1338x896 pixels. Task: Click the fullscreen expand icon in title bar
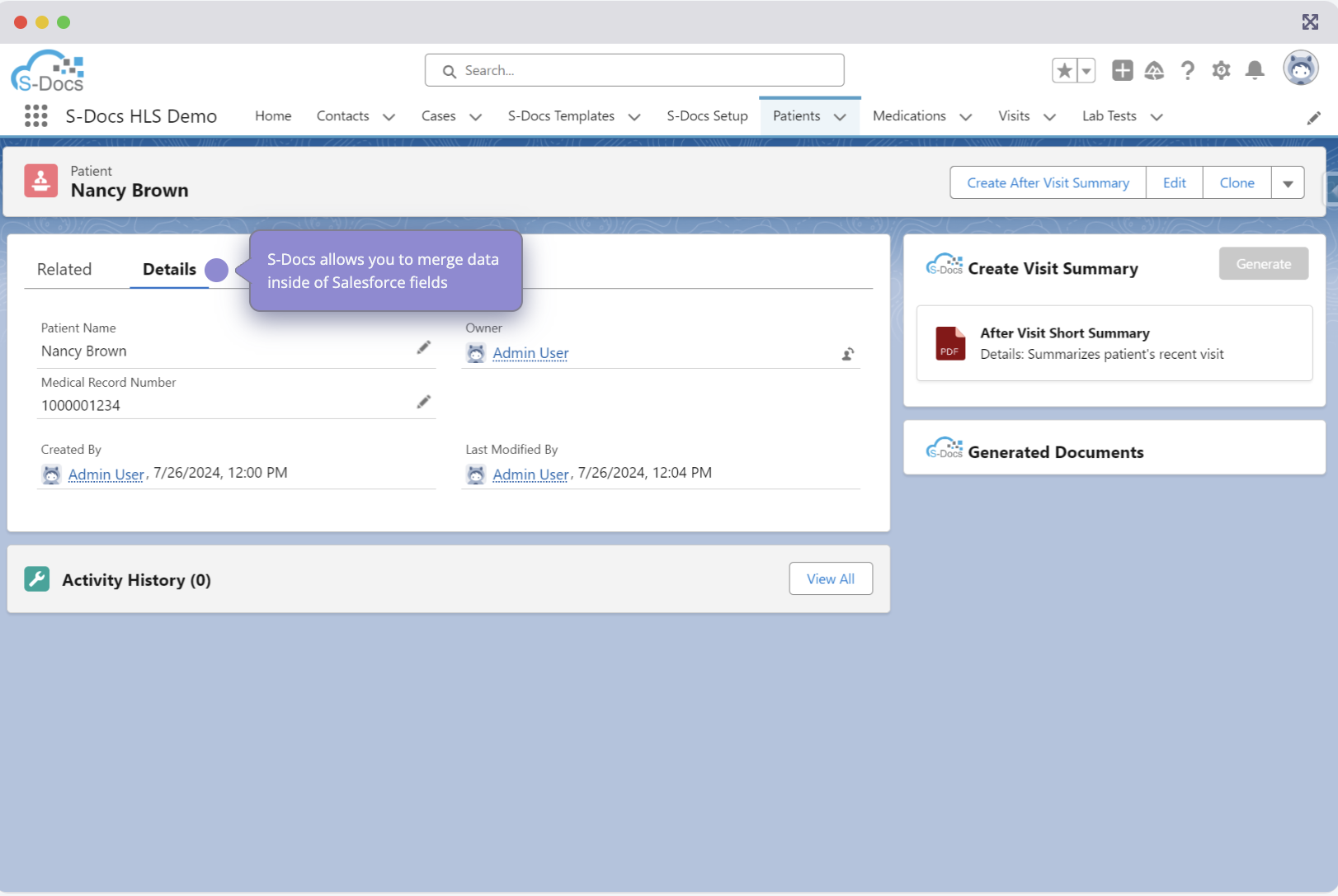tap(1310, 21)
